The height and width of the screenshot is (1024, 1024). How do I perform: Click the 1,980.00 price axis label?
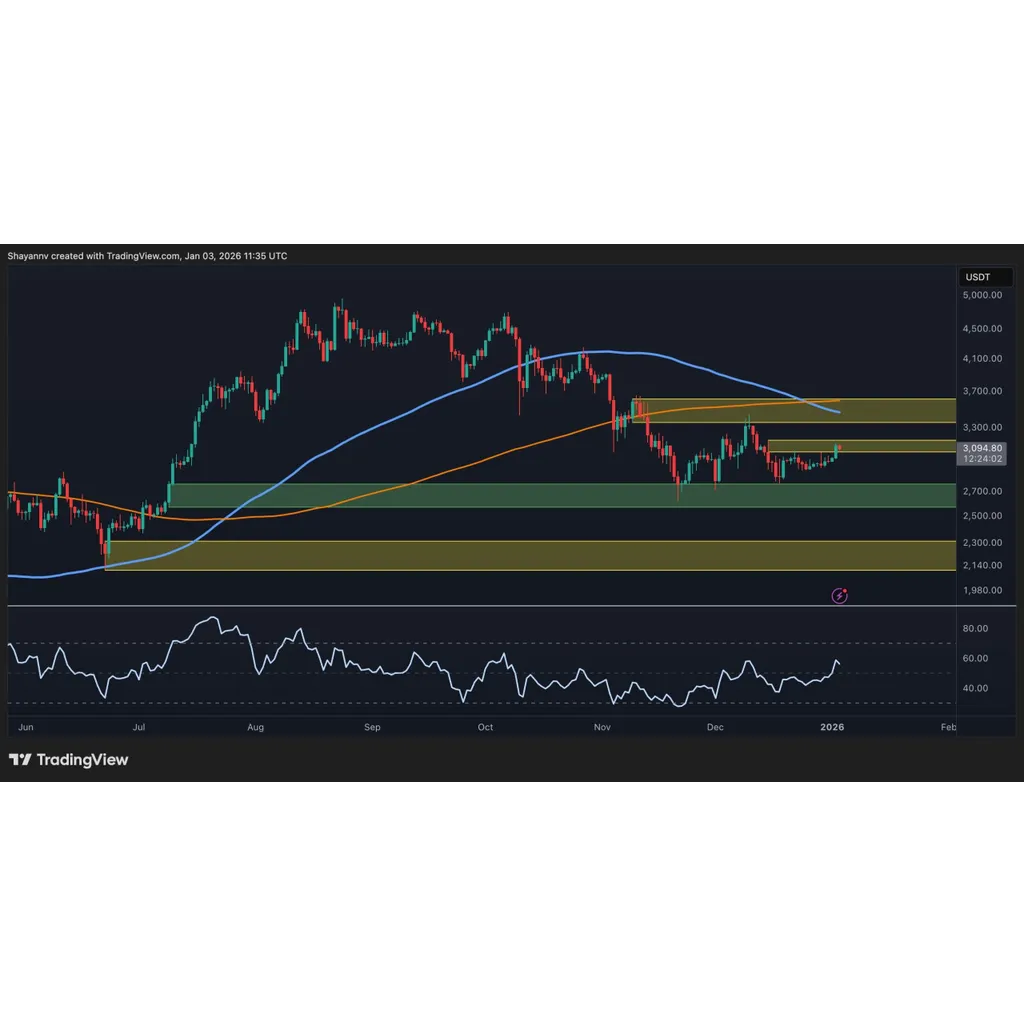(x=982, y=590)
